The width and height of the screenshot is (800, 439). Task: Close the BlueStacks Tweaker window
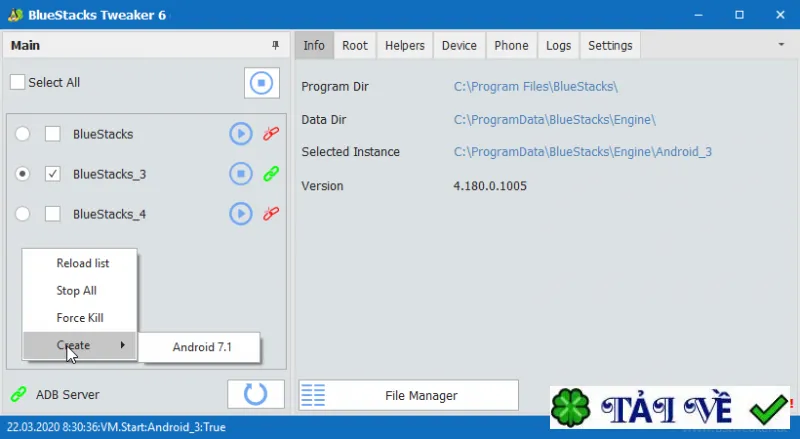coord(780,15)
